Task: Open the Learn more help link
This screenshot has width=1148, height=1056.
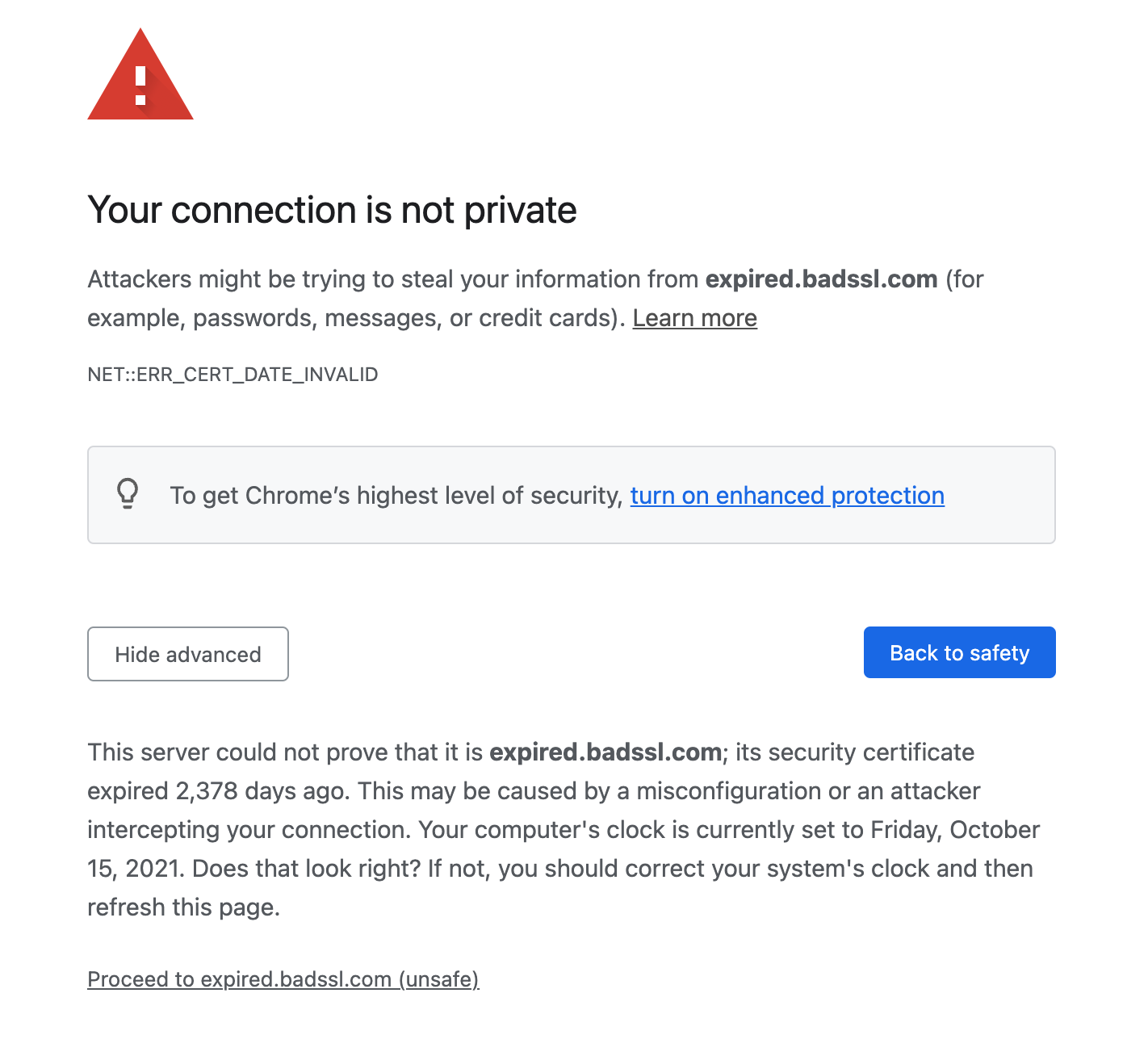Action: (694, 317)
